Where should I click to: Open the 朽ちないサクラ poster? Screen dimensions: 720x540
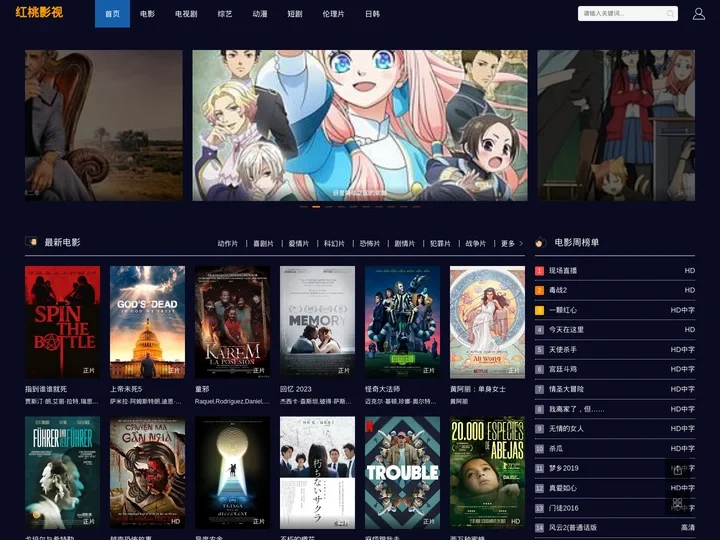click(x=317, y=472)
